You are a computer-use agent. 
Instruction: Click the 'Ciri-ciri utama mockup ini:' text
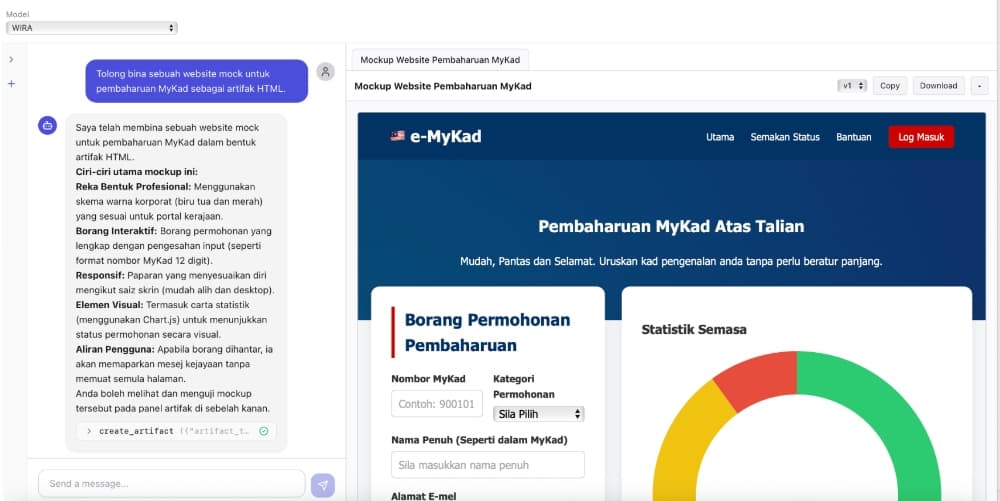point(136,172)
